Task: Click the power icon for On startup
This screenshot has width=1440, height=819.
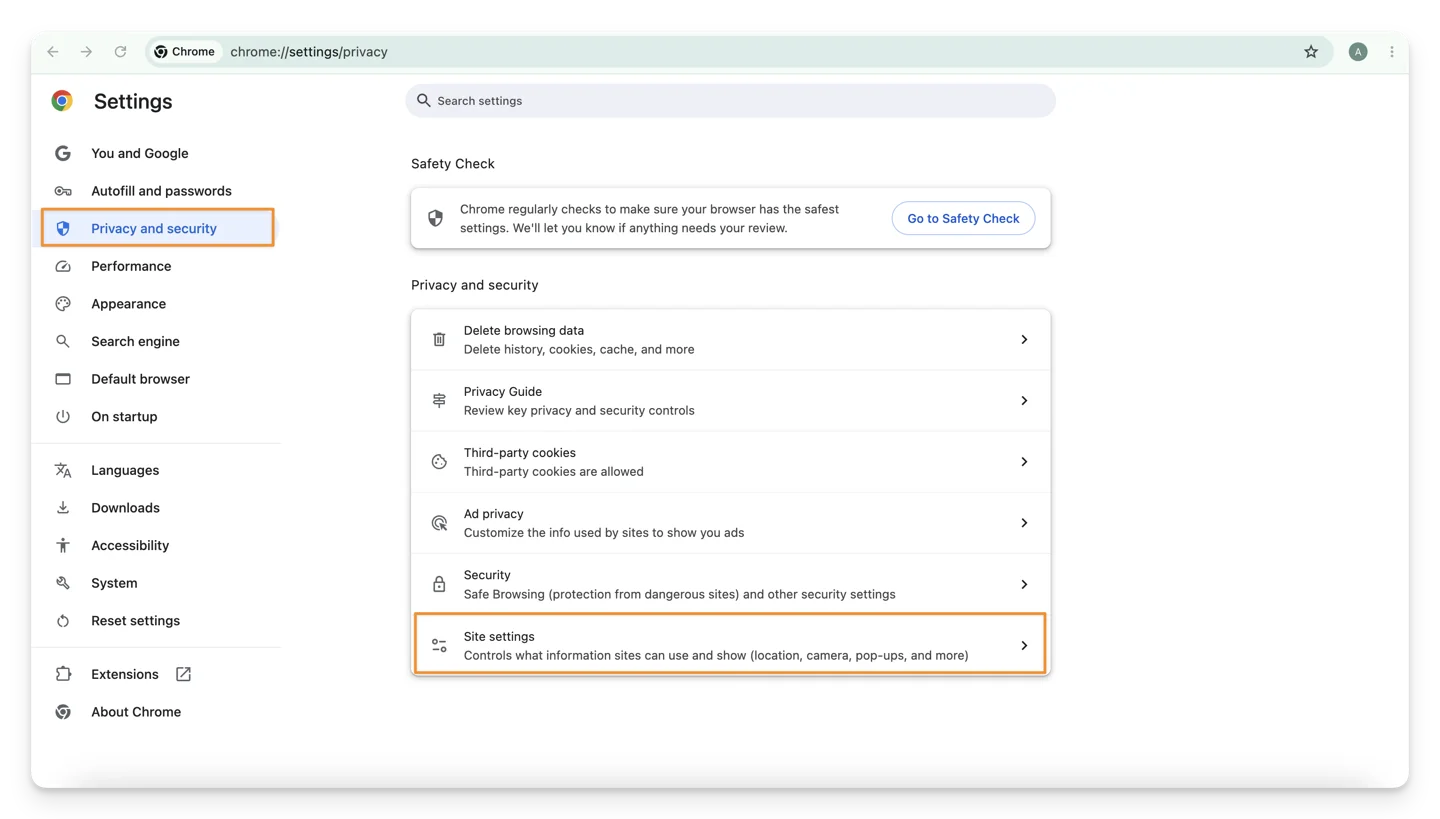Action: pos(63,417)
